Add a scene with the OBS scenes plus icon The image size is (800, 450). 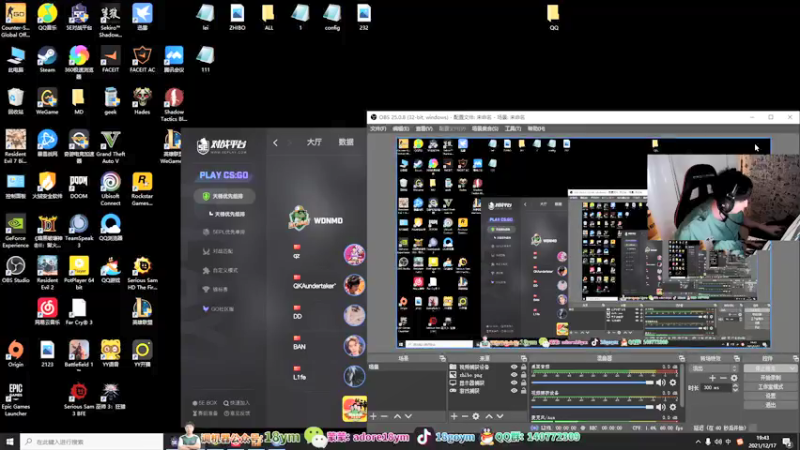click(373, 416)
